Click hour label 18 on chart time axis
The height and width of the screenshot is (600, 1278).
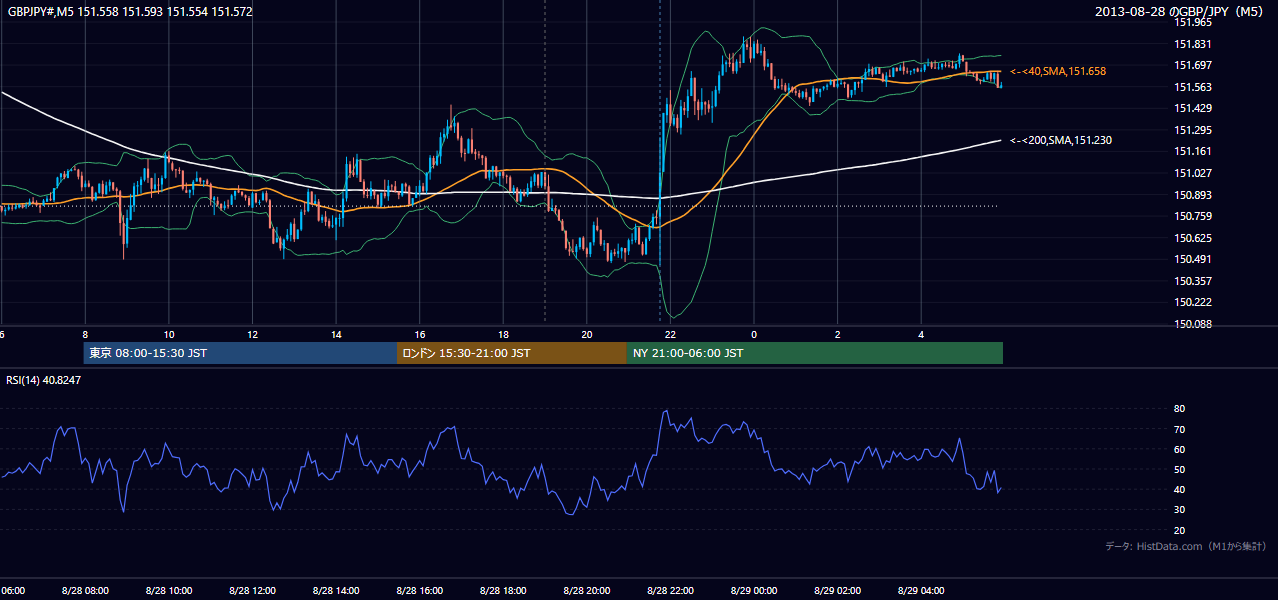(504, 334)
